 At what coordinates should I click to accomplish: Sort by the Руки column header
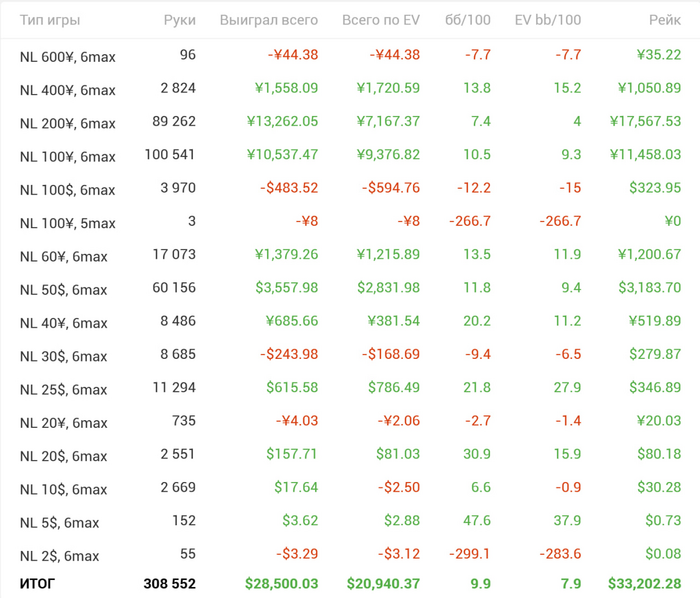[x=179, y=20]
